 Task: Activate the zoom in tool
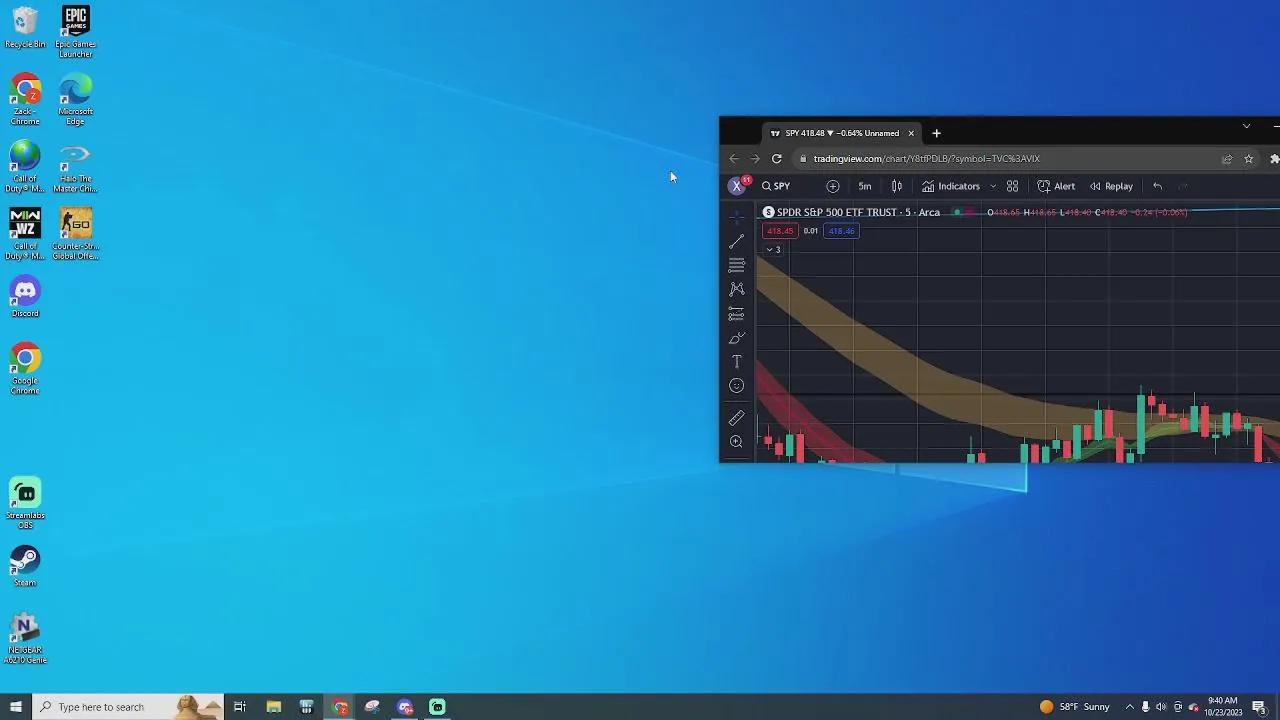(x=737, y=442)
